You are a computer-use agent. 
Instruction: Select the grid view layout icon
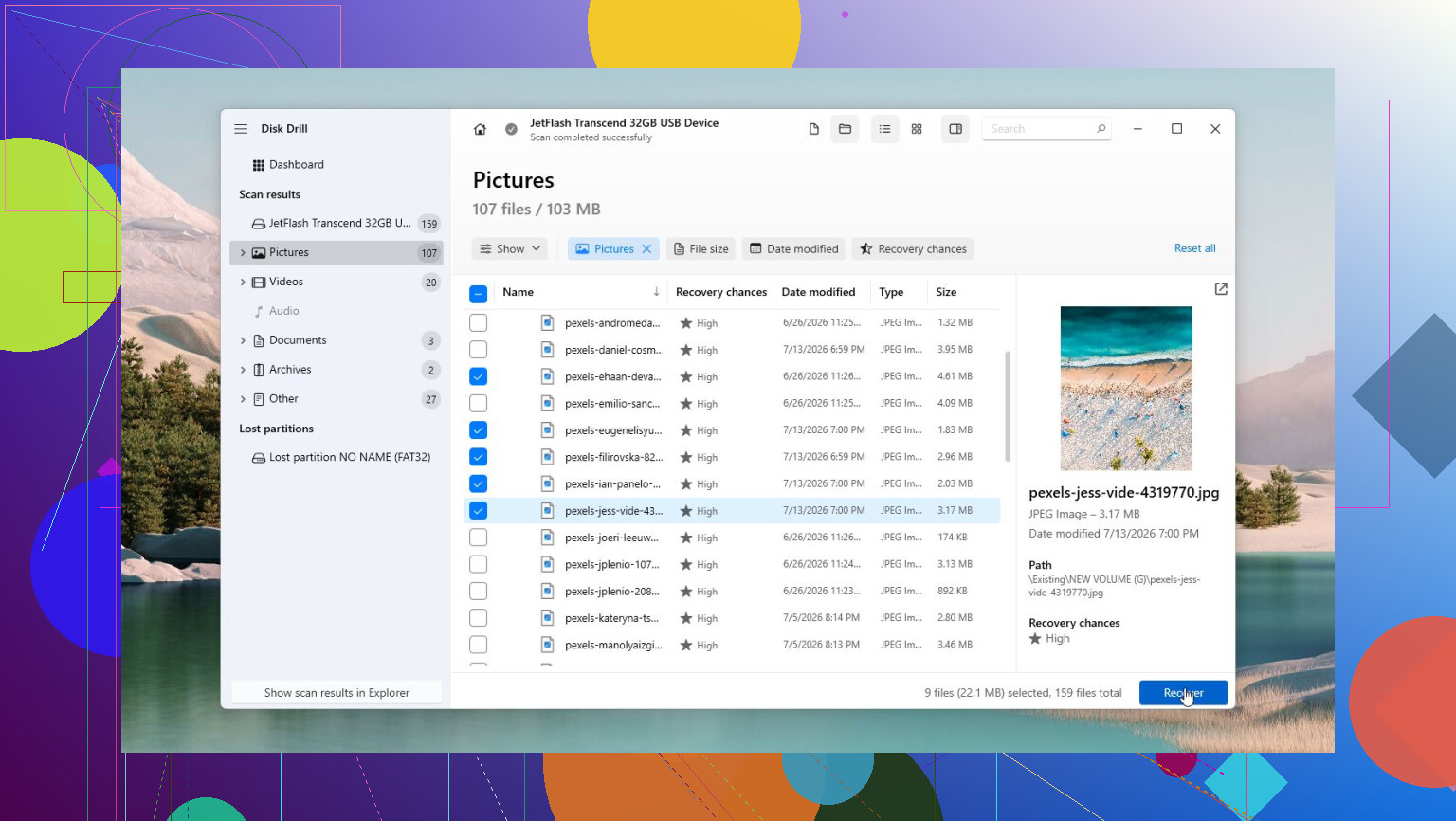917,129
